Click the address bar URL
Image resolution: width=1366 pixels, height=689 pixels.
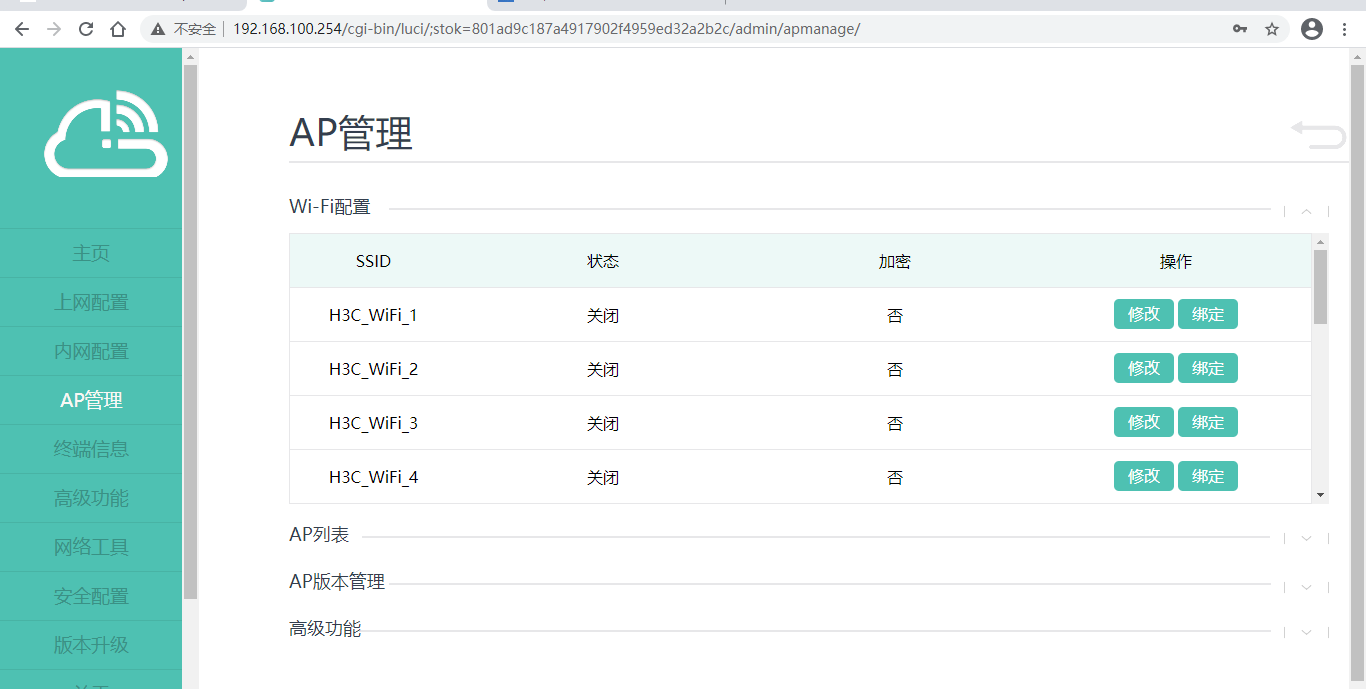[x=546, y=29]
